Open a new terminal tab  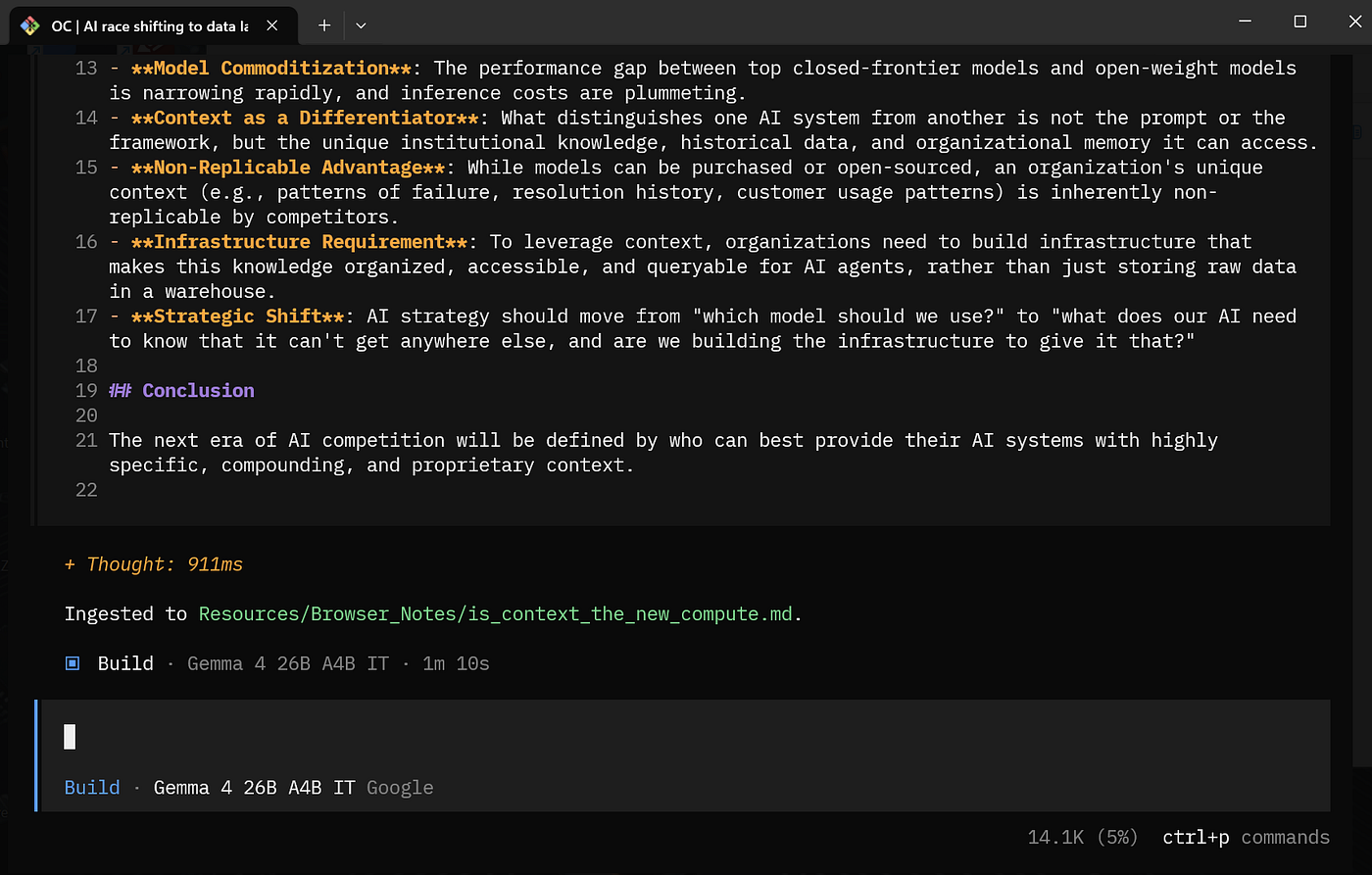[324, 25]
